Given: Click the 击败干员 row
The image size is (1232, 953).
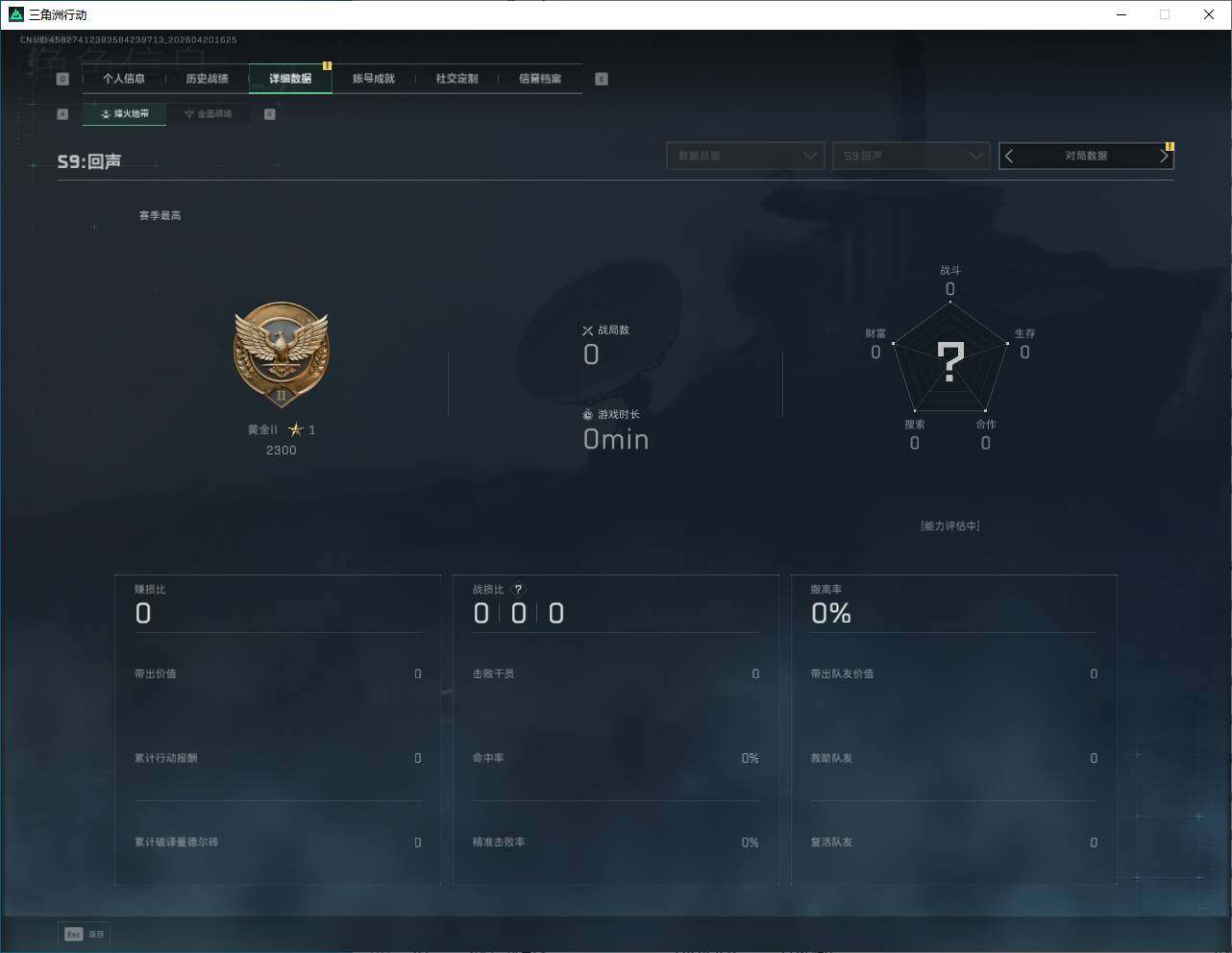Looking at the screenshot, I should pos(616,674).
